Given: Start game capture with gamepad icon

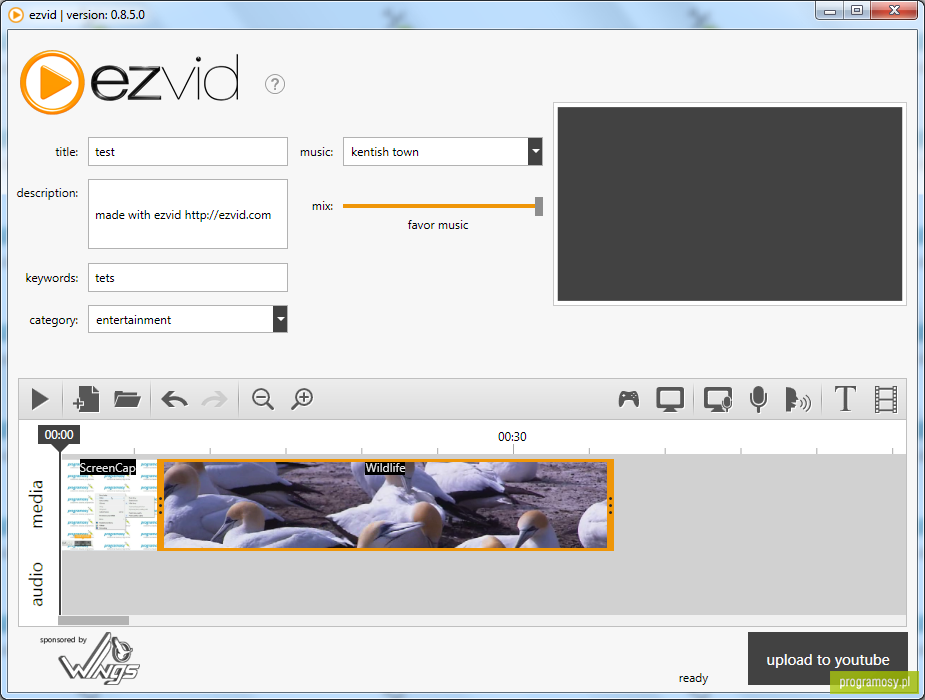Looking at the screenshot, I should tap(629, 399).
